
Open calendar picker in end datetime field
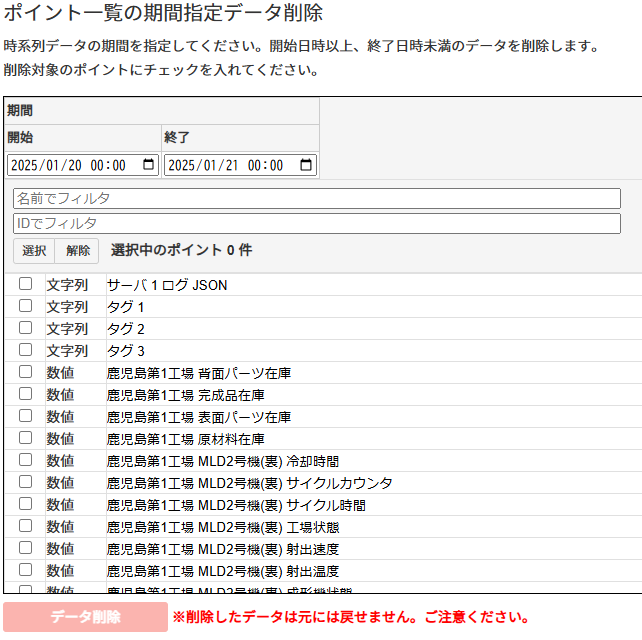[306, 165]
